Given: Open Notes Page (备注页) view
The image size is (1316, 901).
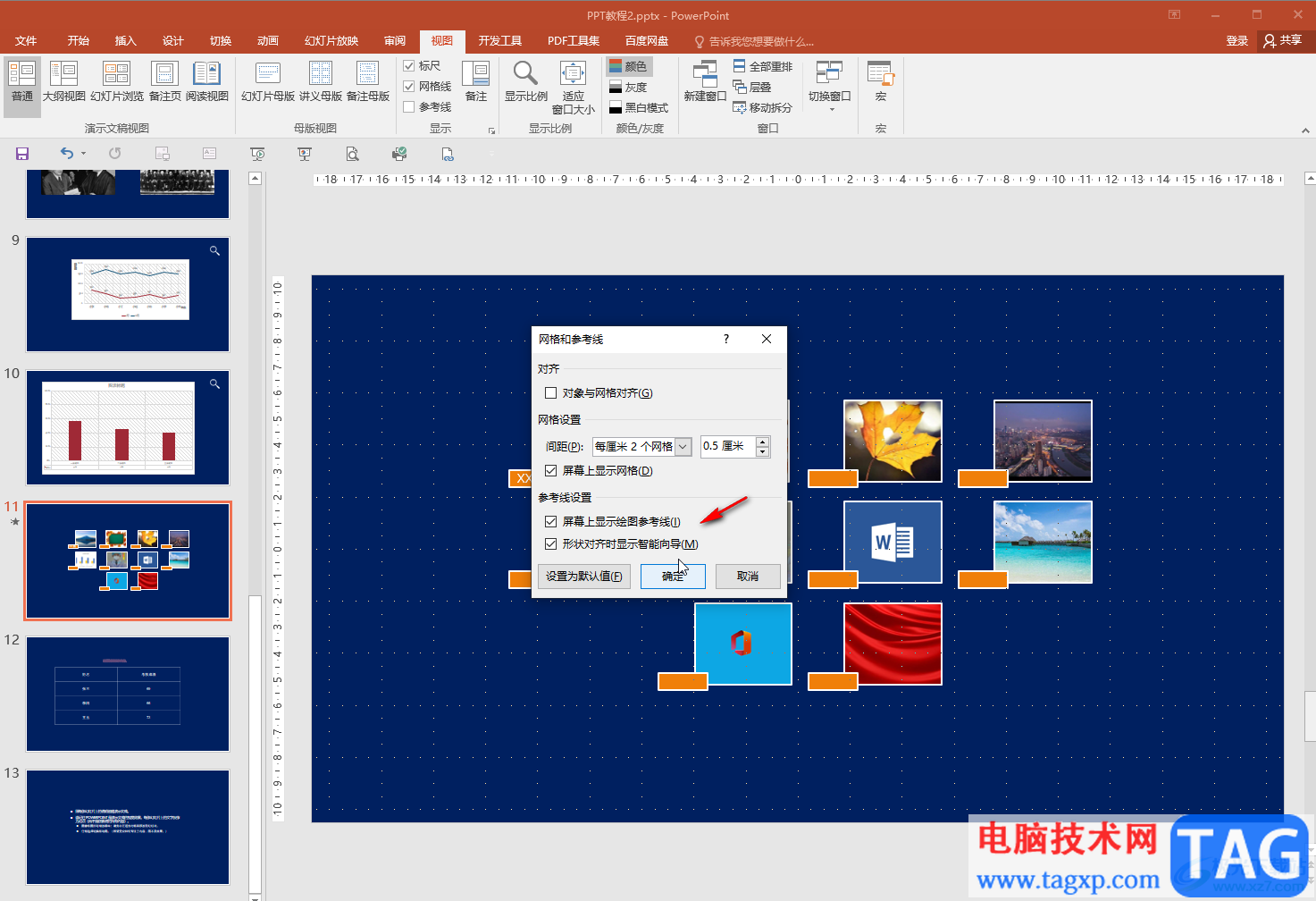Looking at the screenshot, I should [x=164, y=82].
